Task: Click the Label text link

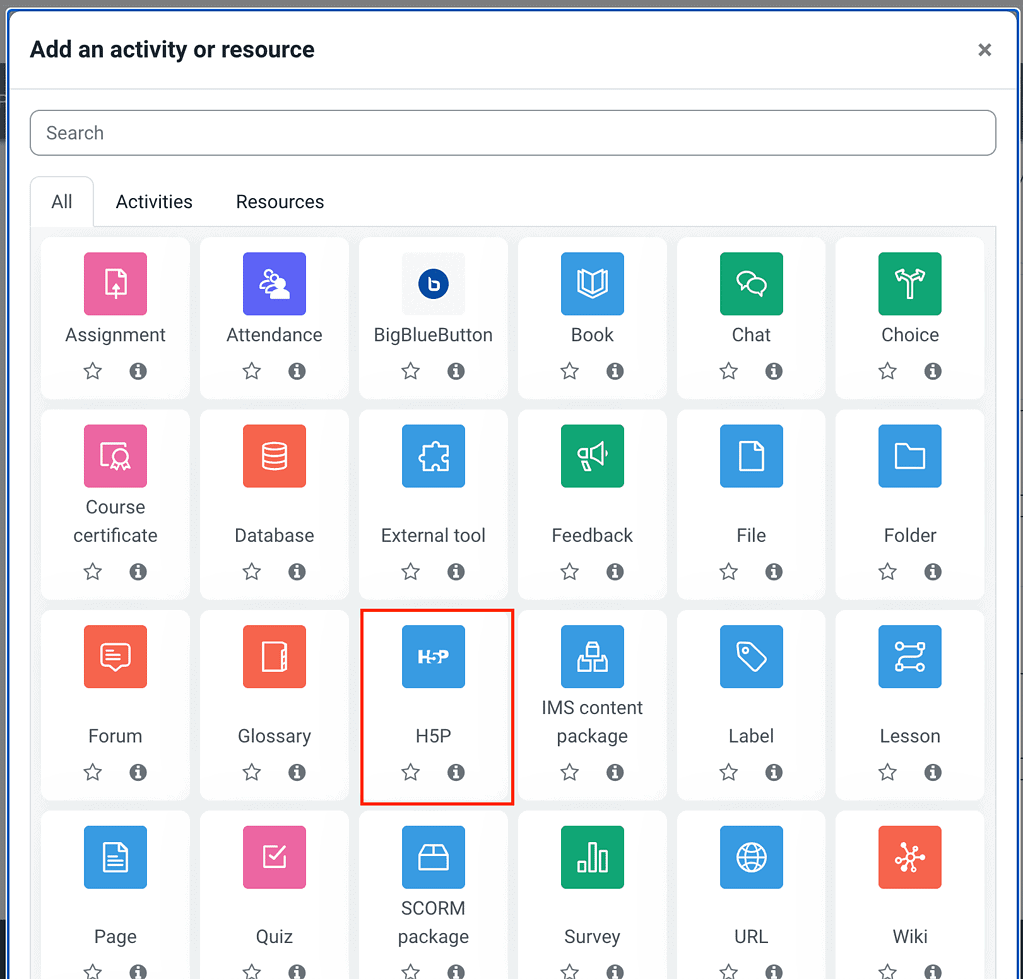Action: coord(751,736)
